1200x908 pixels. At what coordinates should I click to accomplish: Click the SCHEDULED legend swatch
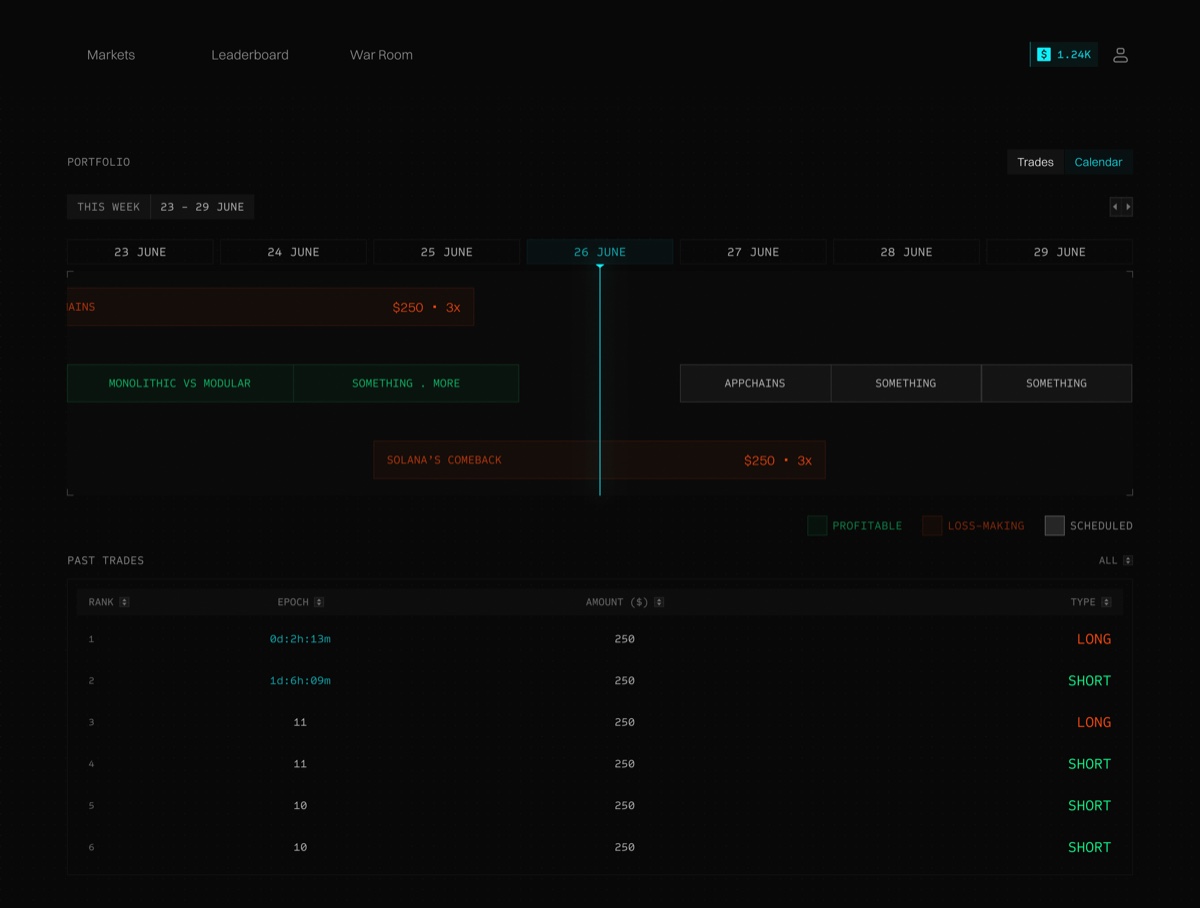[x=1054, y=526]
